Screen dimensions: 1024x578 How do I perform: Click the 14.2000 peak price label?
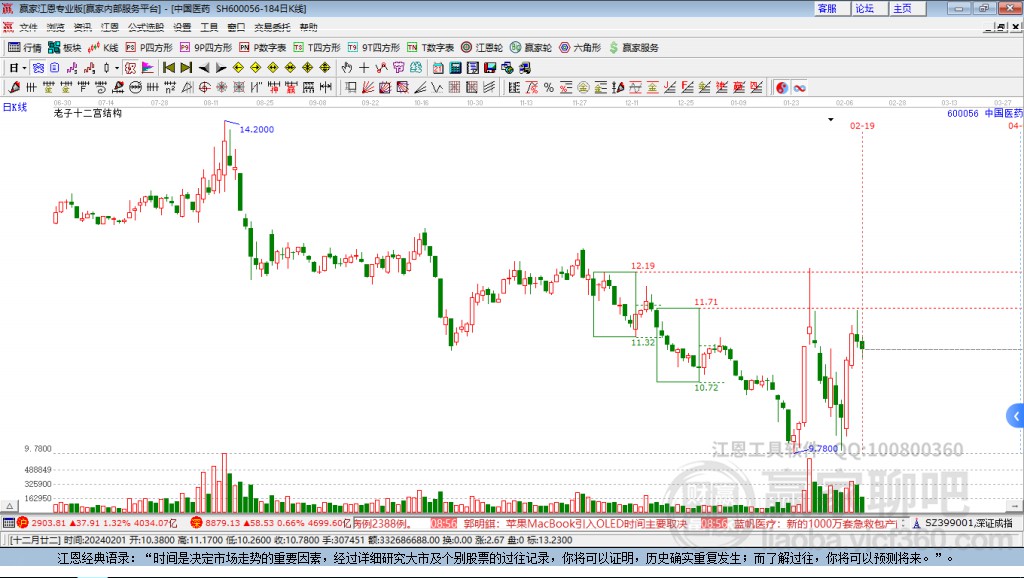pos(257,129)
